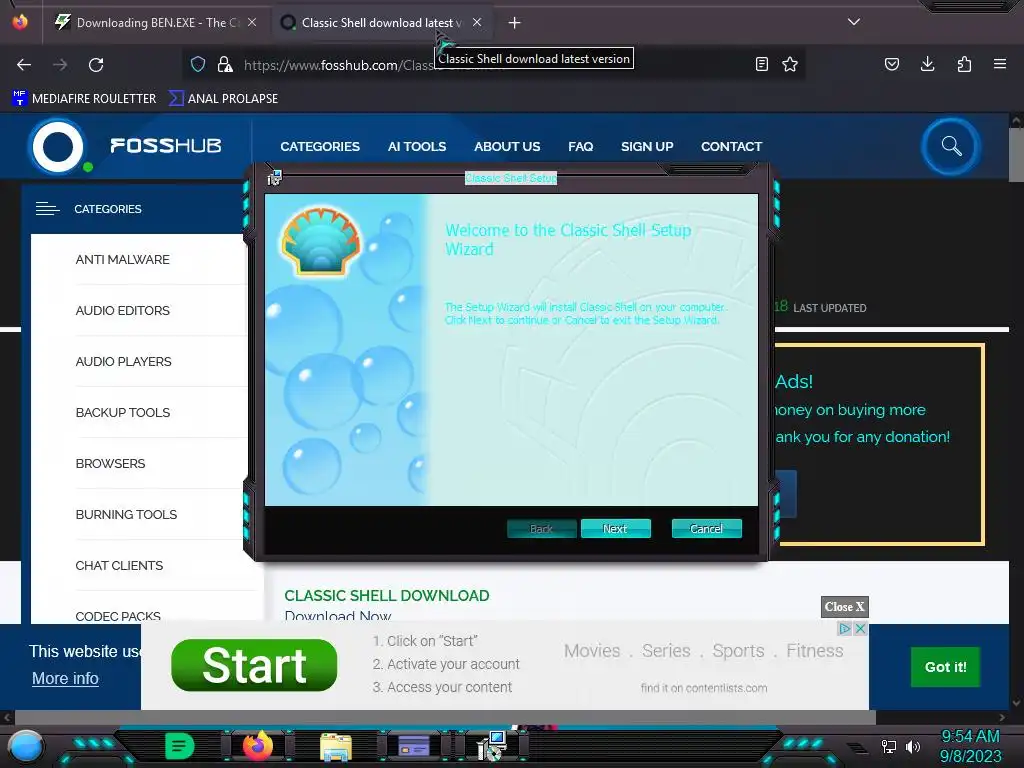Open the BACKUP TOOLS category
Image resolution: width=1024 pixels, height=768 pixels.
[x=123, y=412]
